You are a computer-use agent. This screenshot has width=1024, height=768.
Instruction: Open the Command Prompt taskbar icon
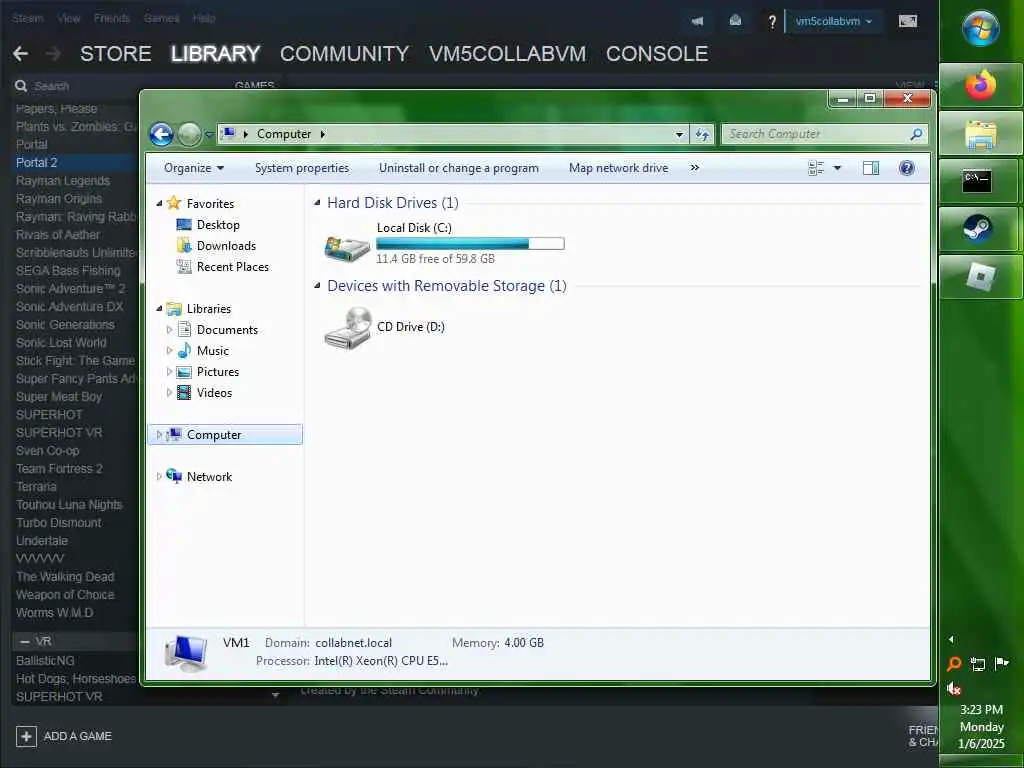click(x=977, y=181)
